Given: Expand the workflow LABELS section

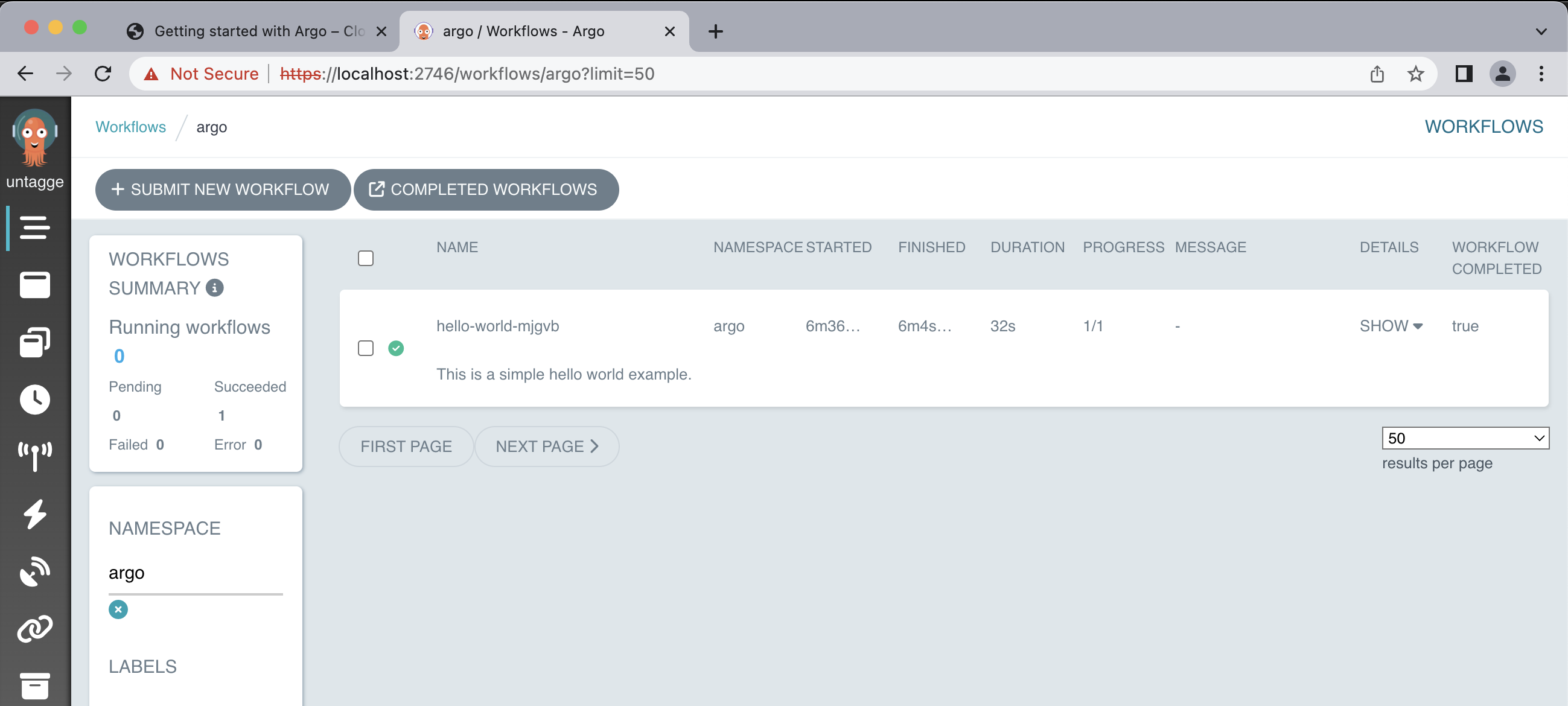Looking at the screenshot, I should tap(142, 665).
